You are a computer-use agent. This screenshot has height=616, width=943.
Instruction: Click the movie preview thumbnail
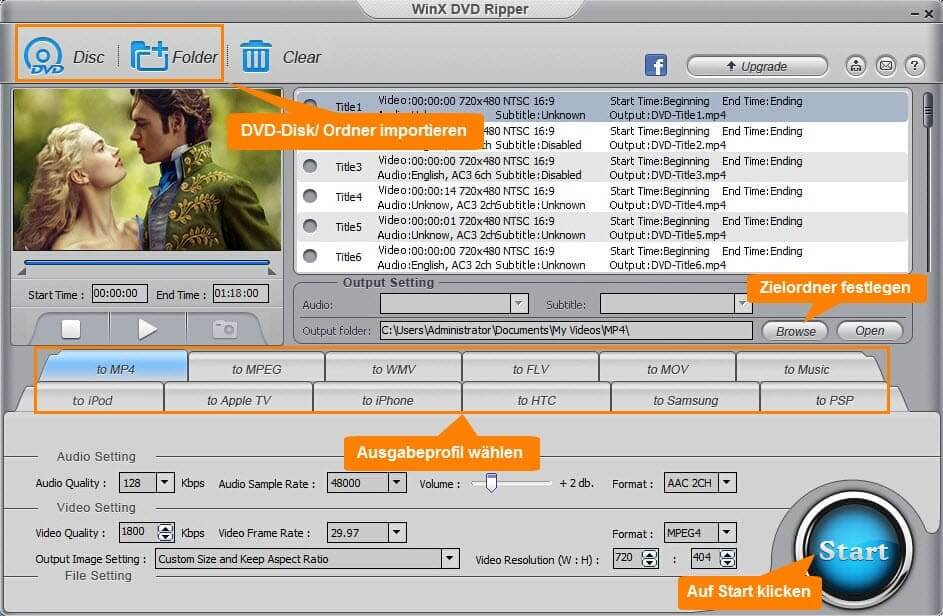(147, 170)
